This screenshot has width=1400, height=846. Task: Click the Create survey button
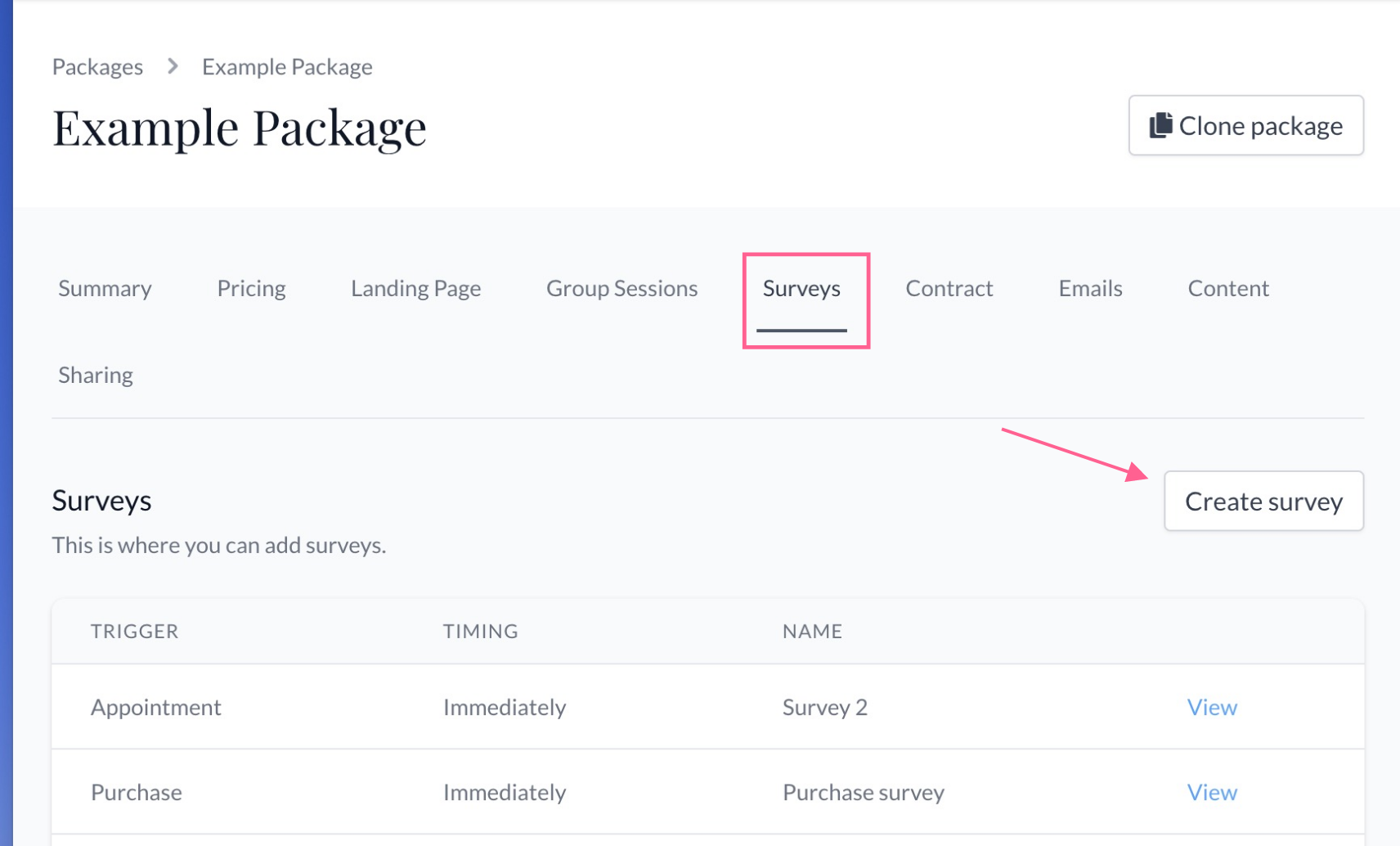(x=1263, y=501)
